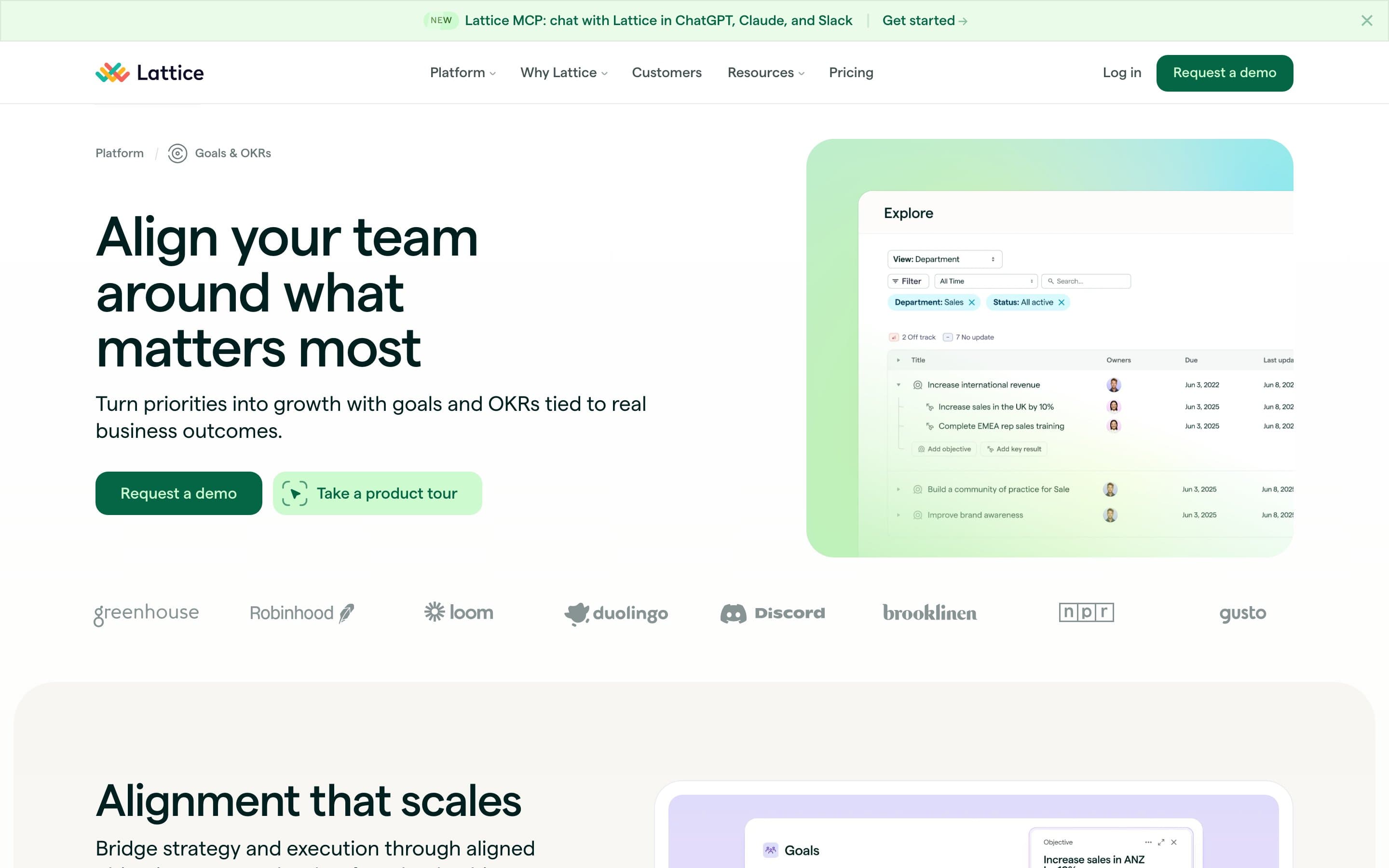Viewport: 1389px width, 868px height.
Task: Go to the Pricing page
Action: (x=851, y=73)
